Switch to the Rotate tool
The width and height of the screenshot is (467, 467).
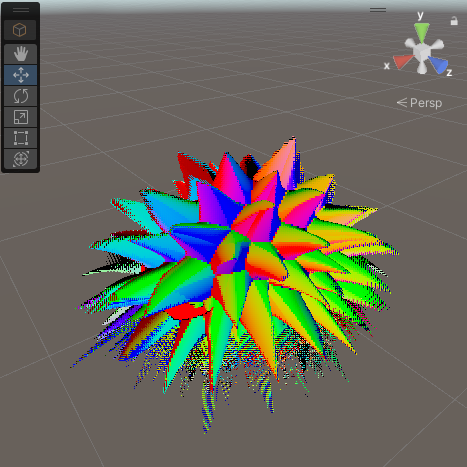pyautogui.click(x=21, y=96)
